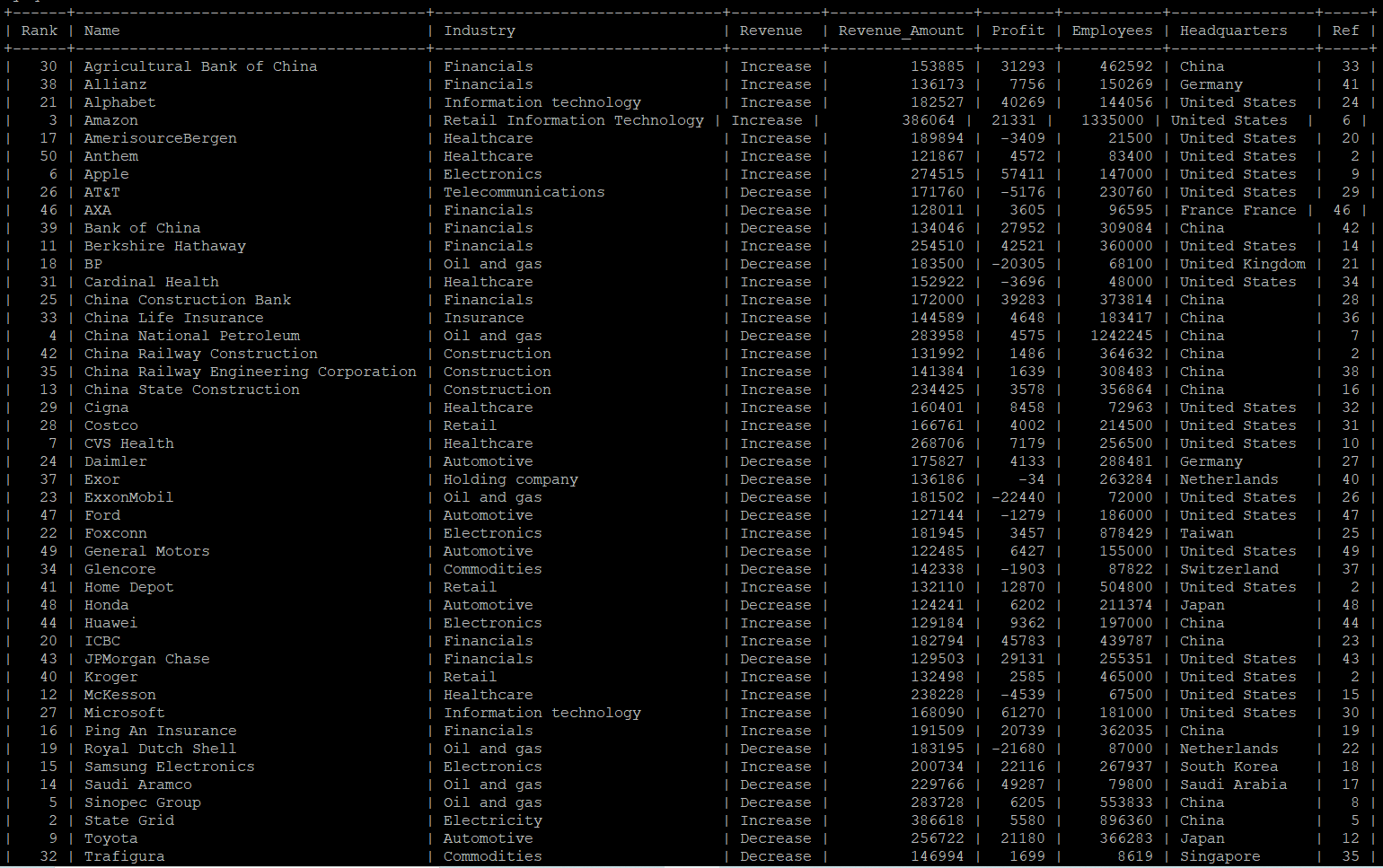Select the "Ref" column header
The image size is (1383, 868).
(x=1345, y=31)
